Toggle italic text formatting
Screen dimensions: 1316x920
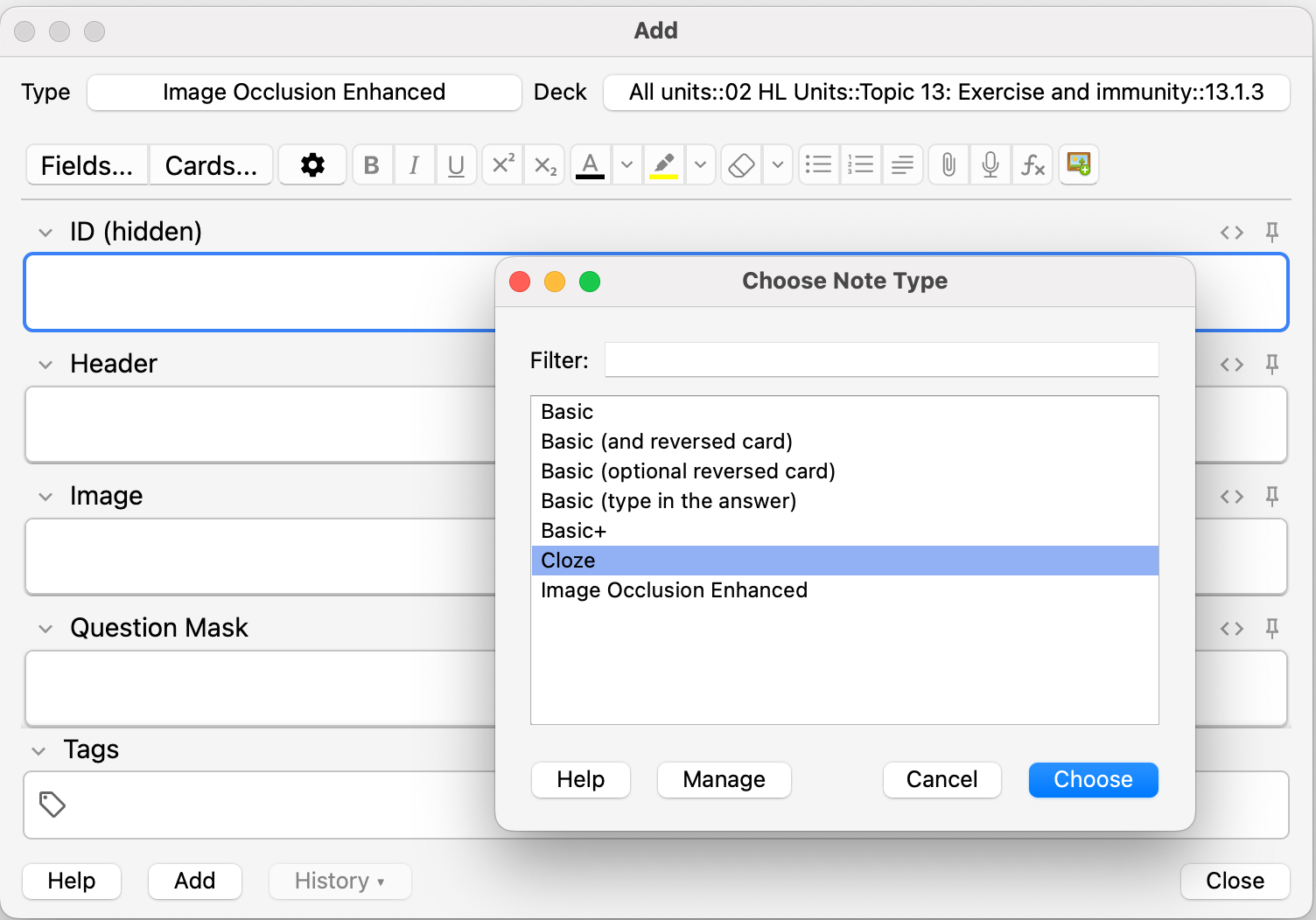pyautogui.click(x=414, y=165)
